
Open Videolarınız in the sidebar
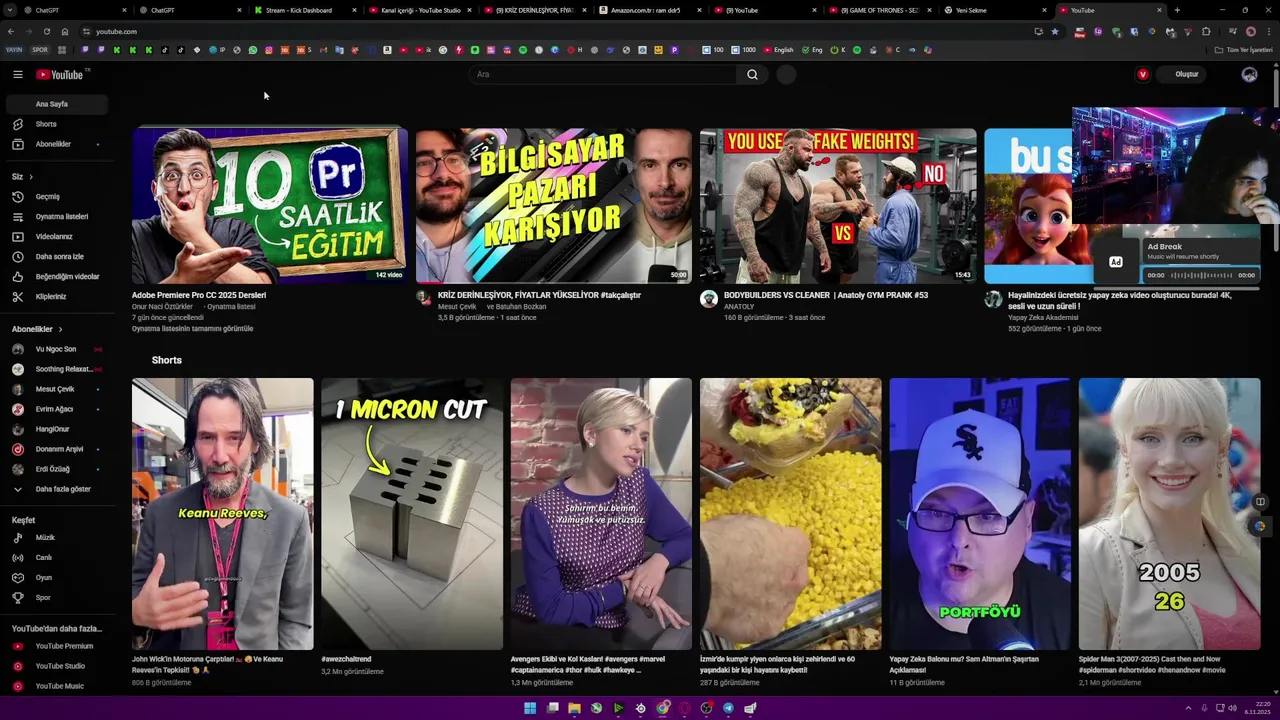coord(56,237)
